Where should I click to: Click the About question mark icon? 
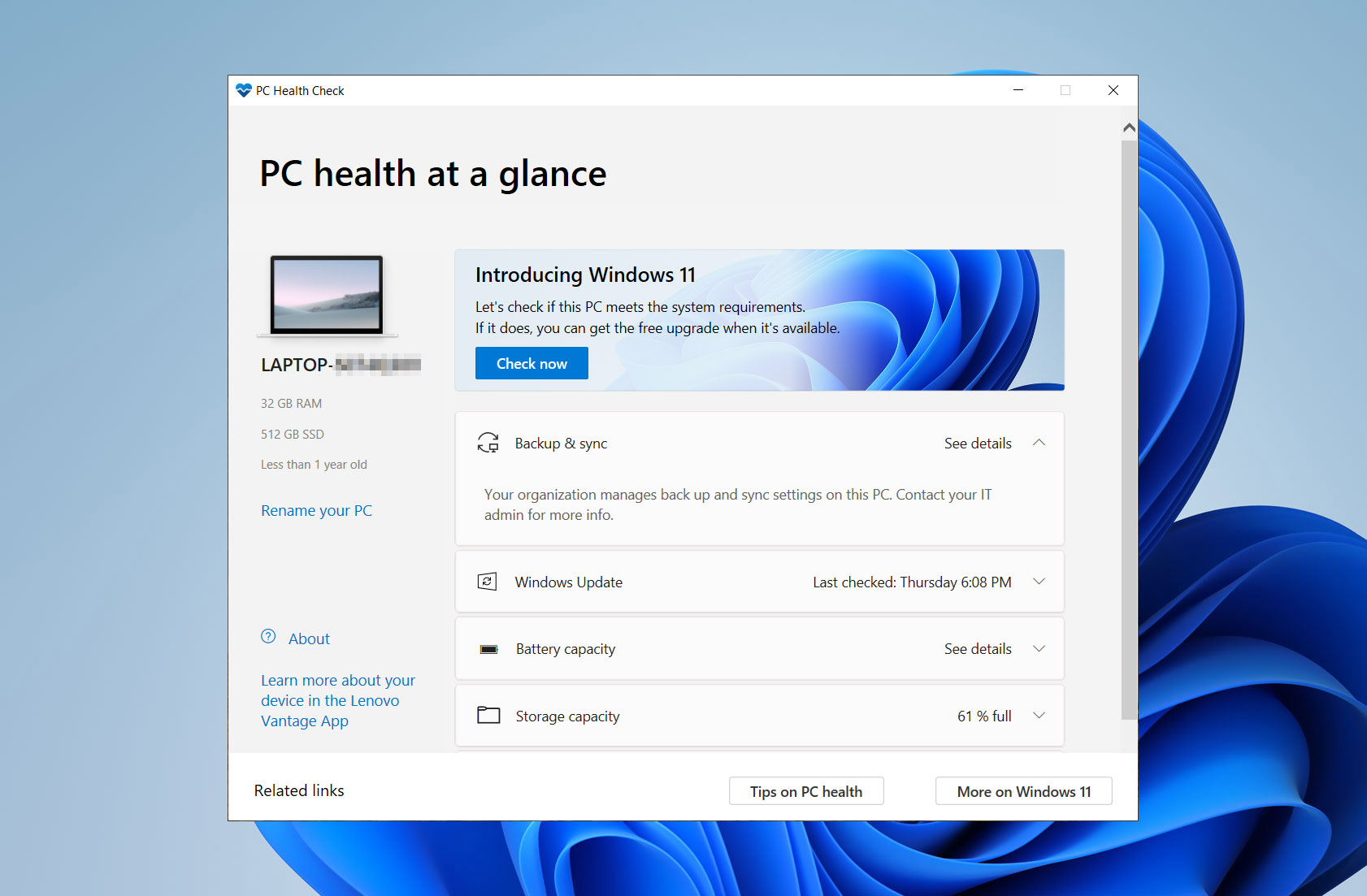pos(268,637)
